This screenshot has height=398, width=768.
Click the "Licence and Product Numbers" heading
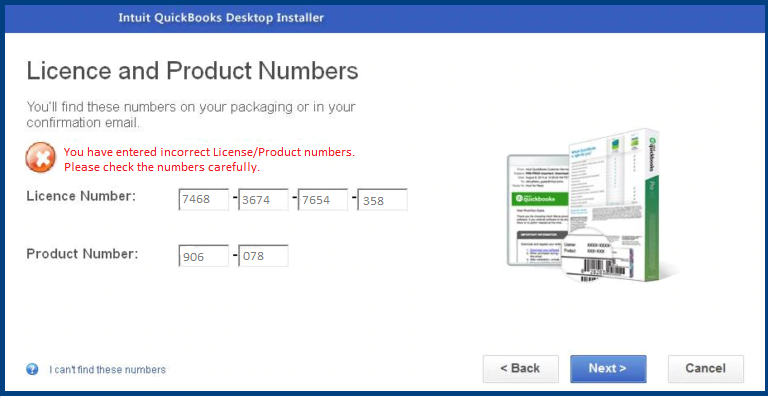pos(192,71)
